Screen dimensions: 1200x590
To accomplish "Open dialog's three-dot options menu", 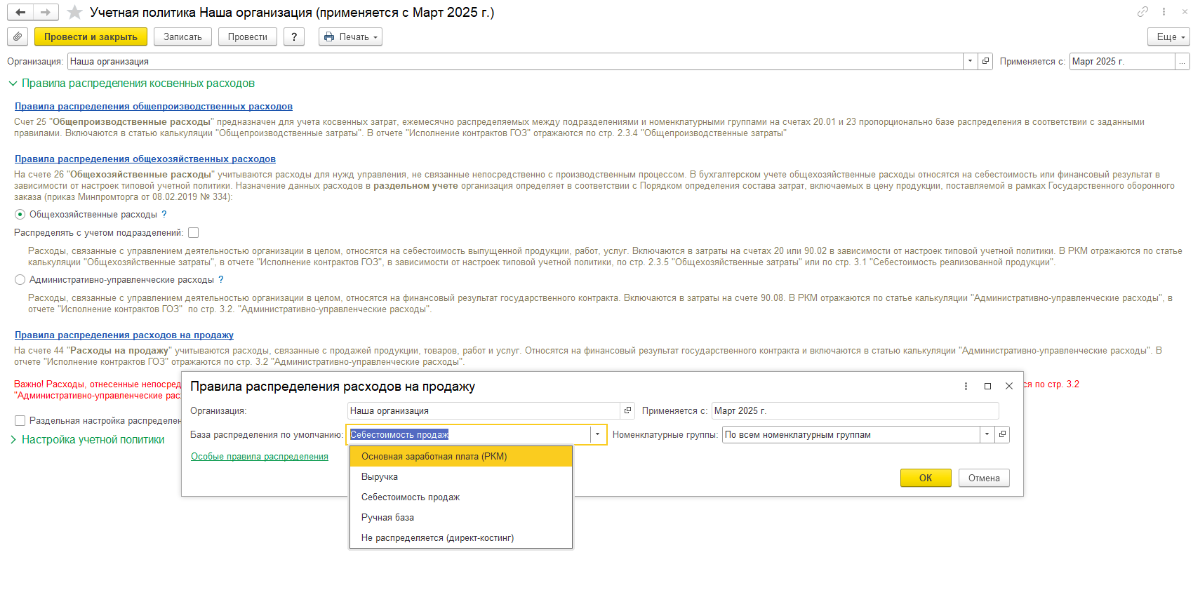I will pyautogui.click(x=965, y=386).
